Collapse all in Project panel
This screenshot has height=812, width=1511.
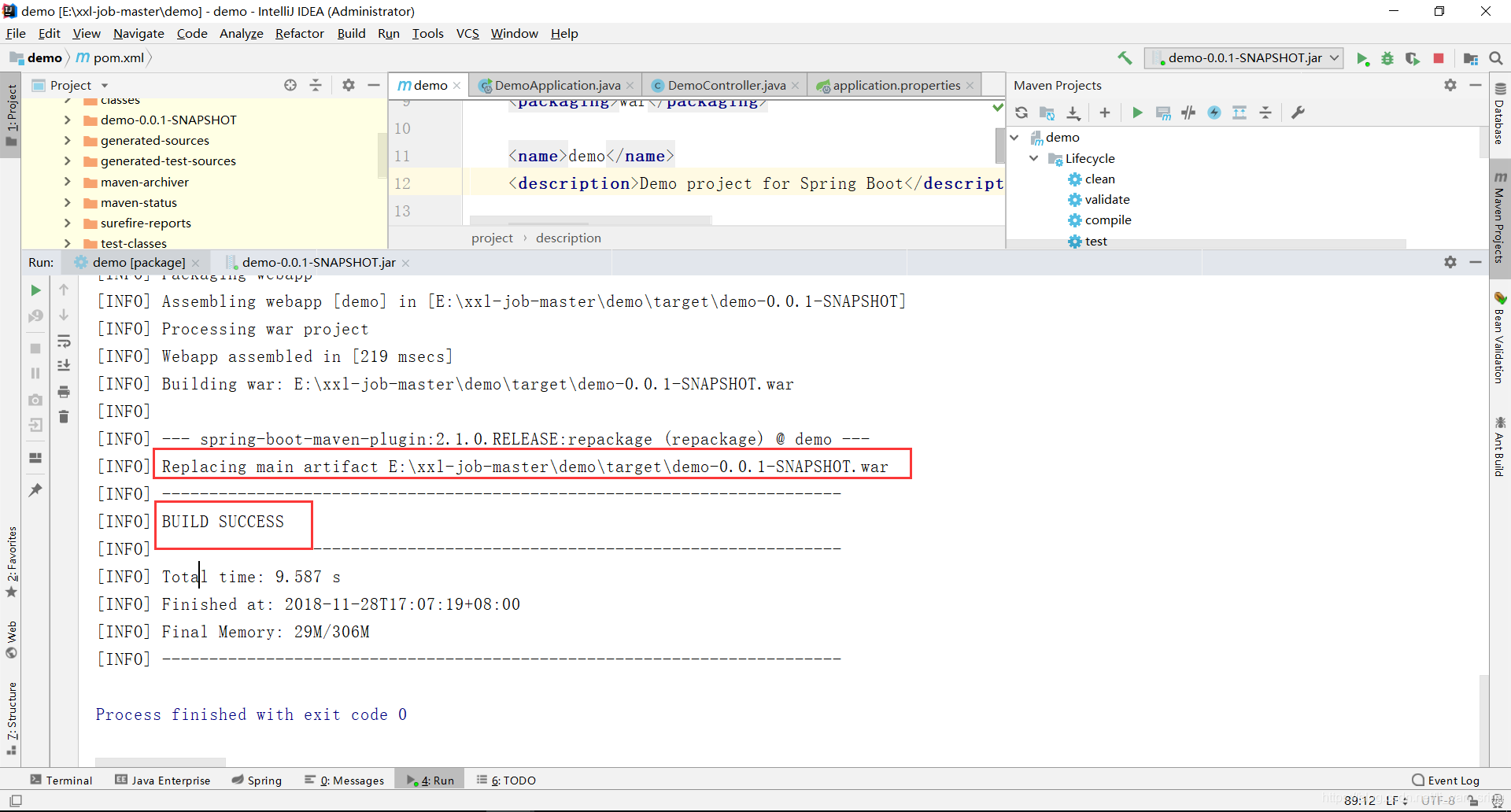(316, 85)
